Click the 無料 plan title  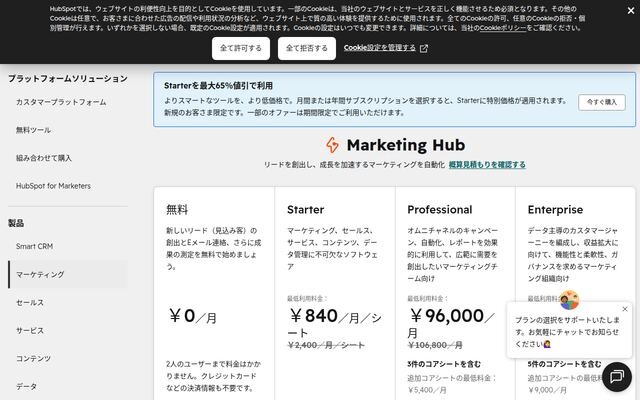tap(177, 209)
